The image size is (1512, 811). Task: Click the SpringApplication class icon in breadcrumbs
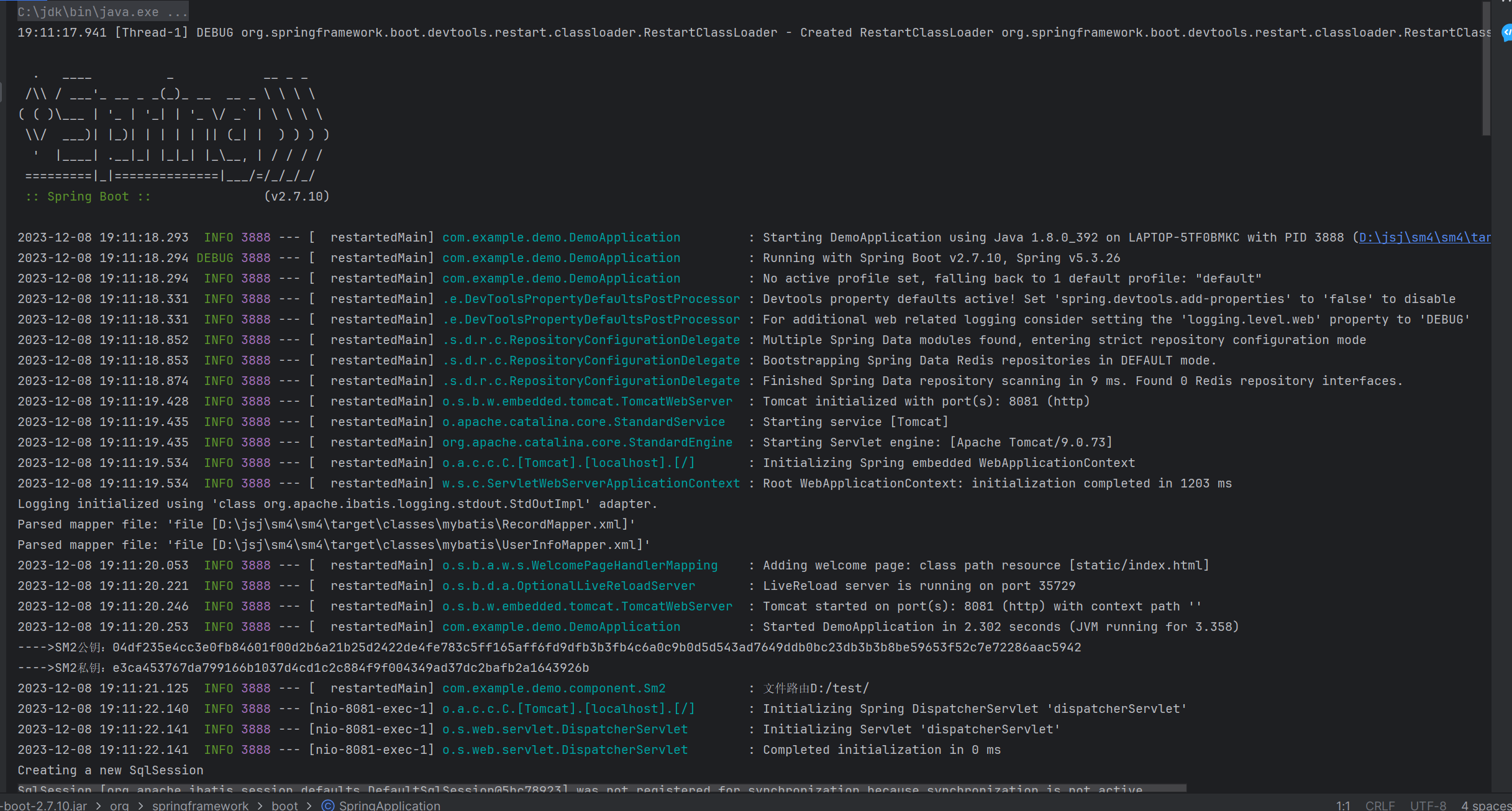(327, 805)
